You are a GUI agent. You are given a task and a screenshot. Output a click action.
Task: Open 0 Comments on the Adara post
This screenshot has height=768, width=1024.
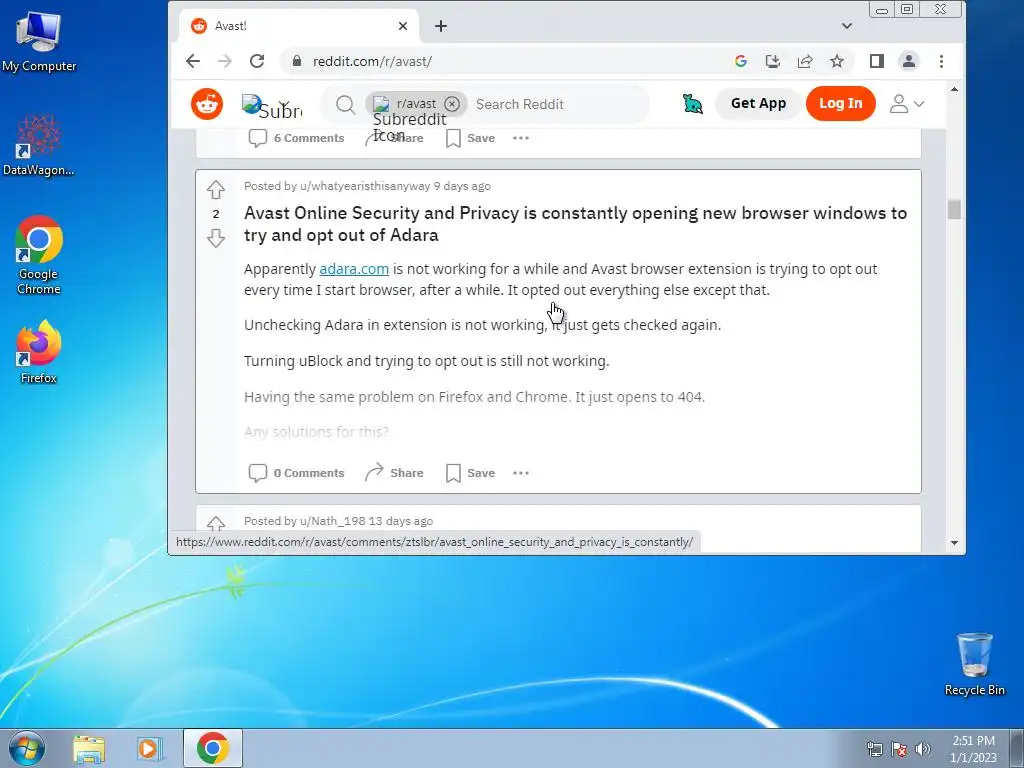click(x=296, y=473)
